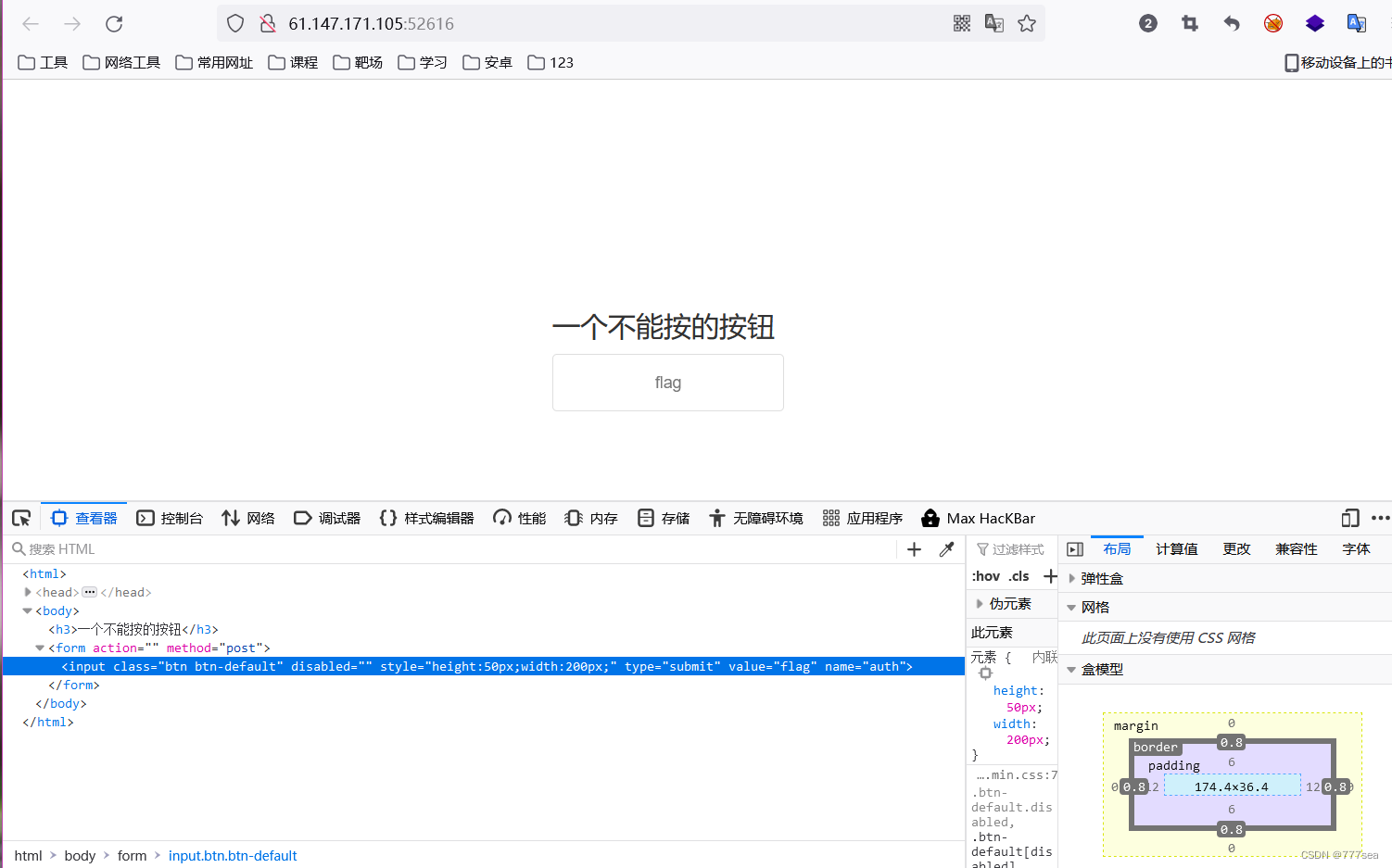
Task: Click the crop screenshot toolbar icon
Action: click(1190, 24)
